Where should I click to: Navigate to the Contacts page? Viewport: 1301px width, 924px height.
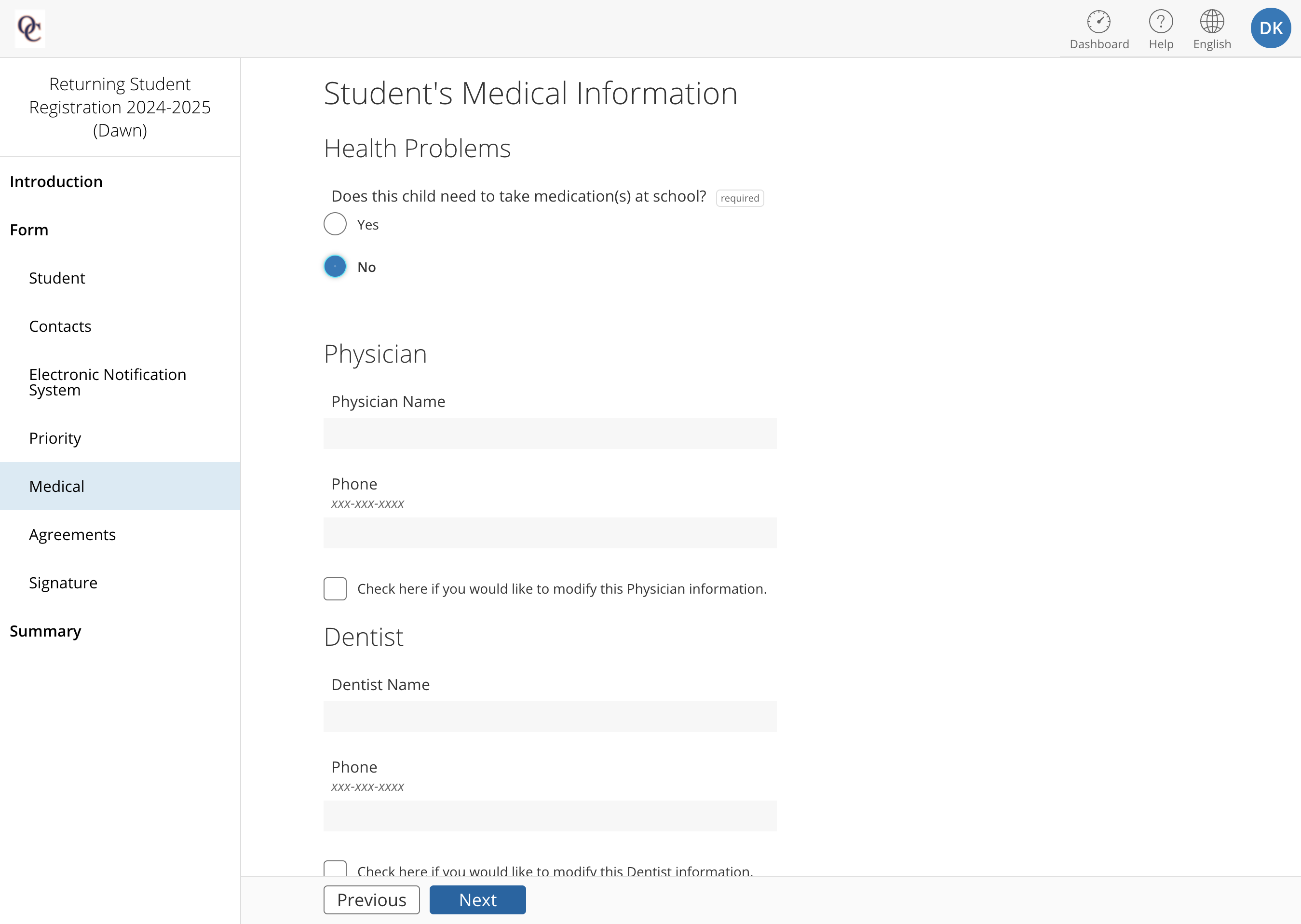pos(120,326)
